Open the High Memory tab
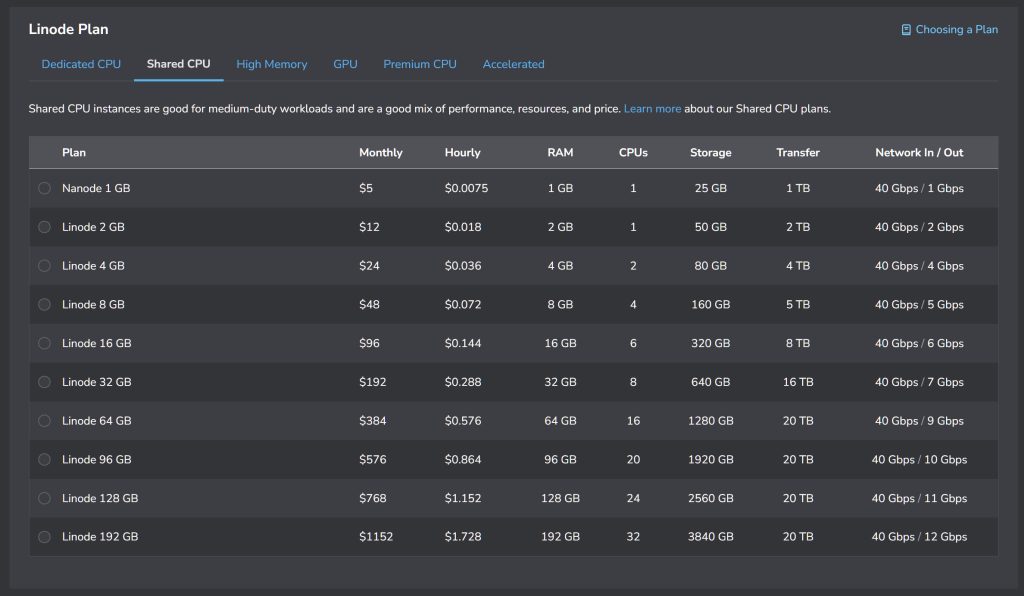This screenshot has width=1024, height=596. pyautogui.click(x=272, y=64)
